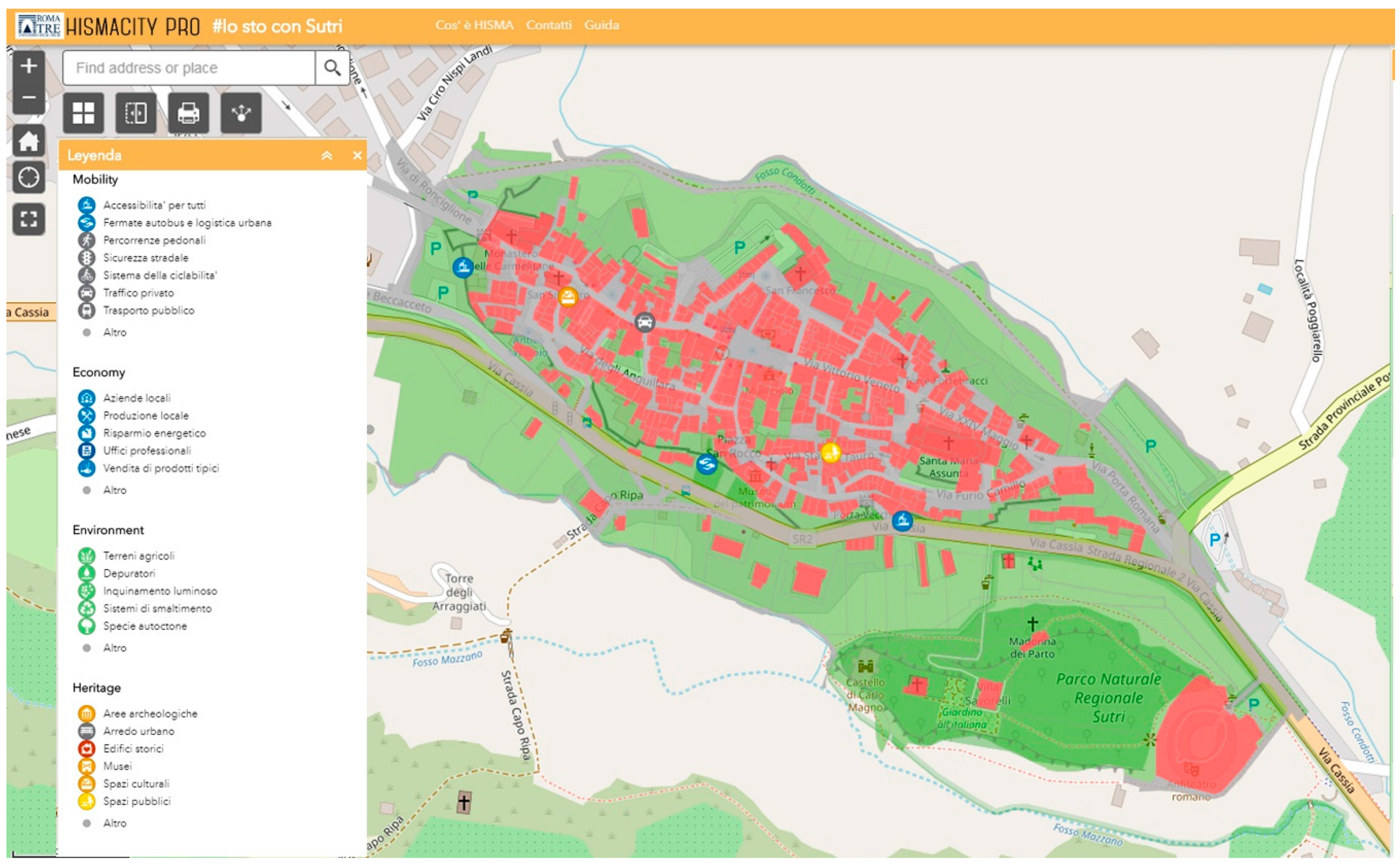This screenshot has width=1400, height=867.
Task: Toggle fullscreen map view
Action: (29, 218)
